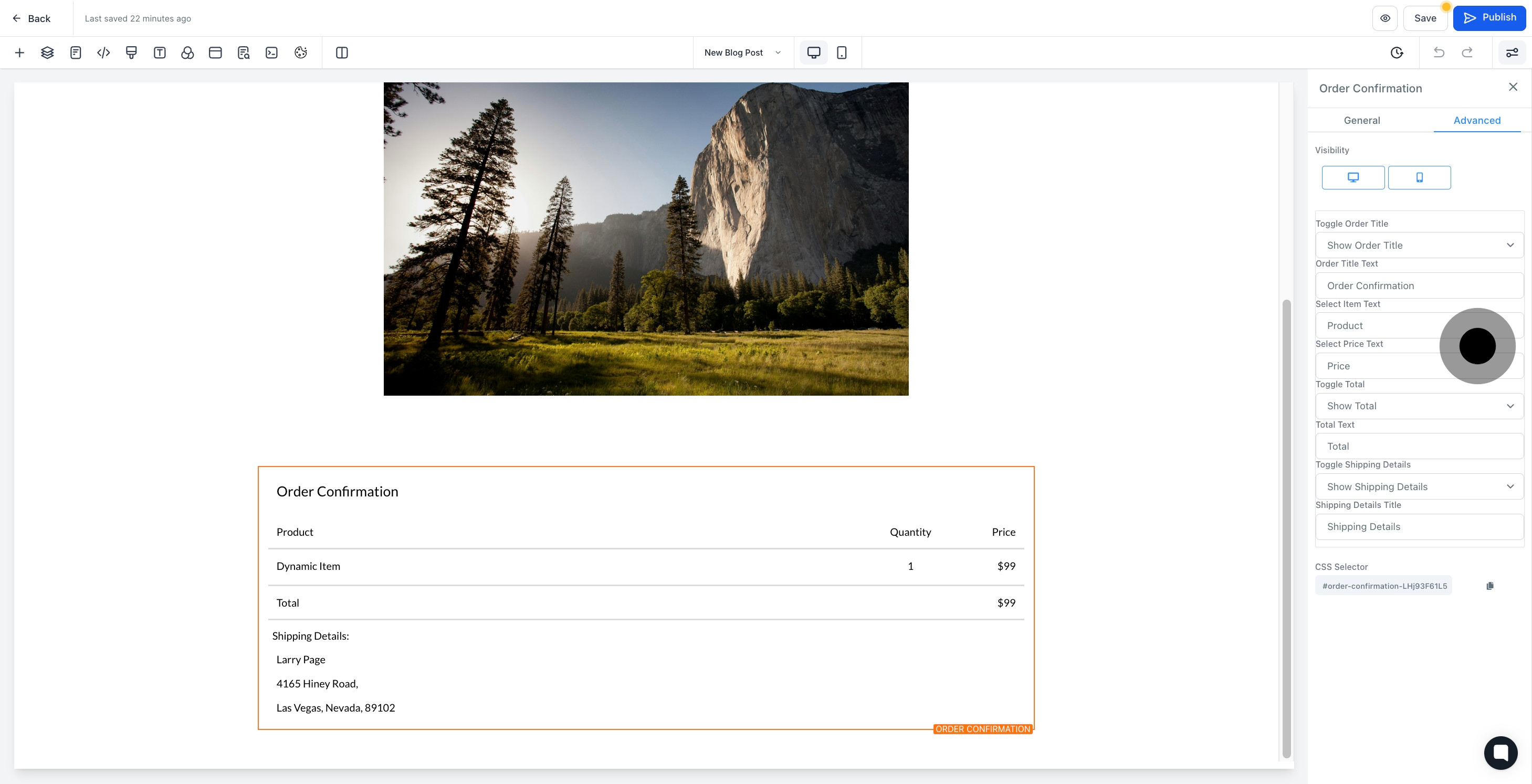Toggle mobile visibility for this element
Viewport: 1532px width, 784px height.
point(1419,178)
